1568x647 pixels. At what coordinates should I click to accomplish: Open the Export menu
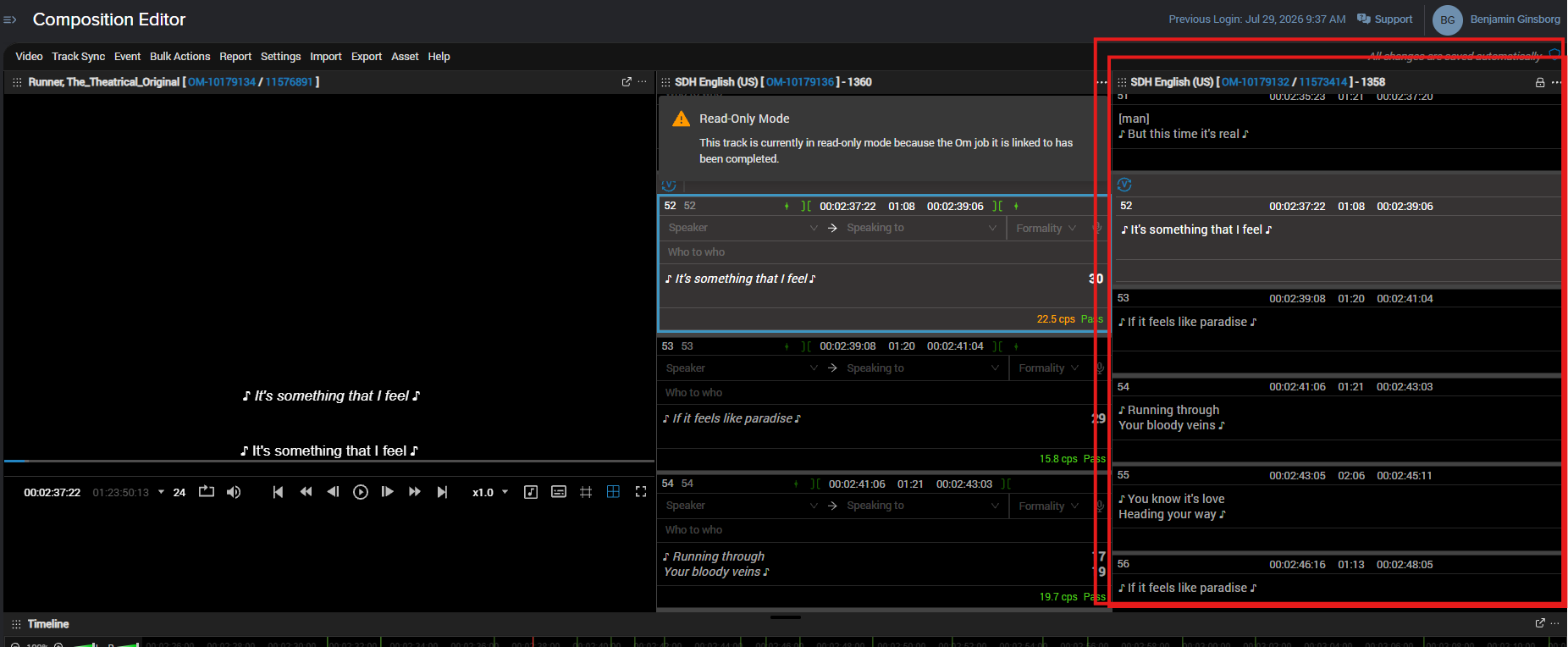tap(367, 57)
